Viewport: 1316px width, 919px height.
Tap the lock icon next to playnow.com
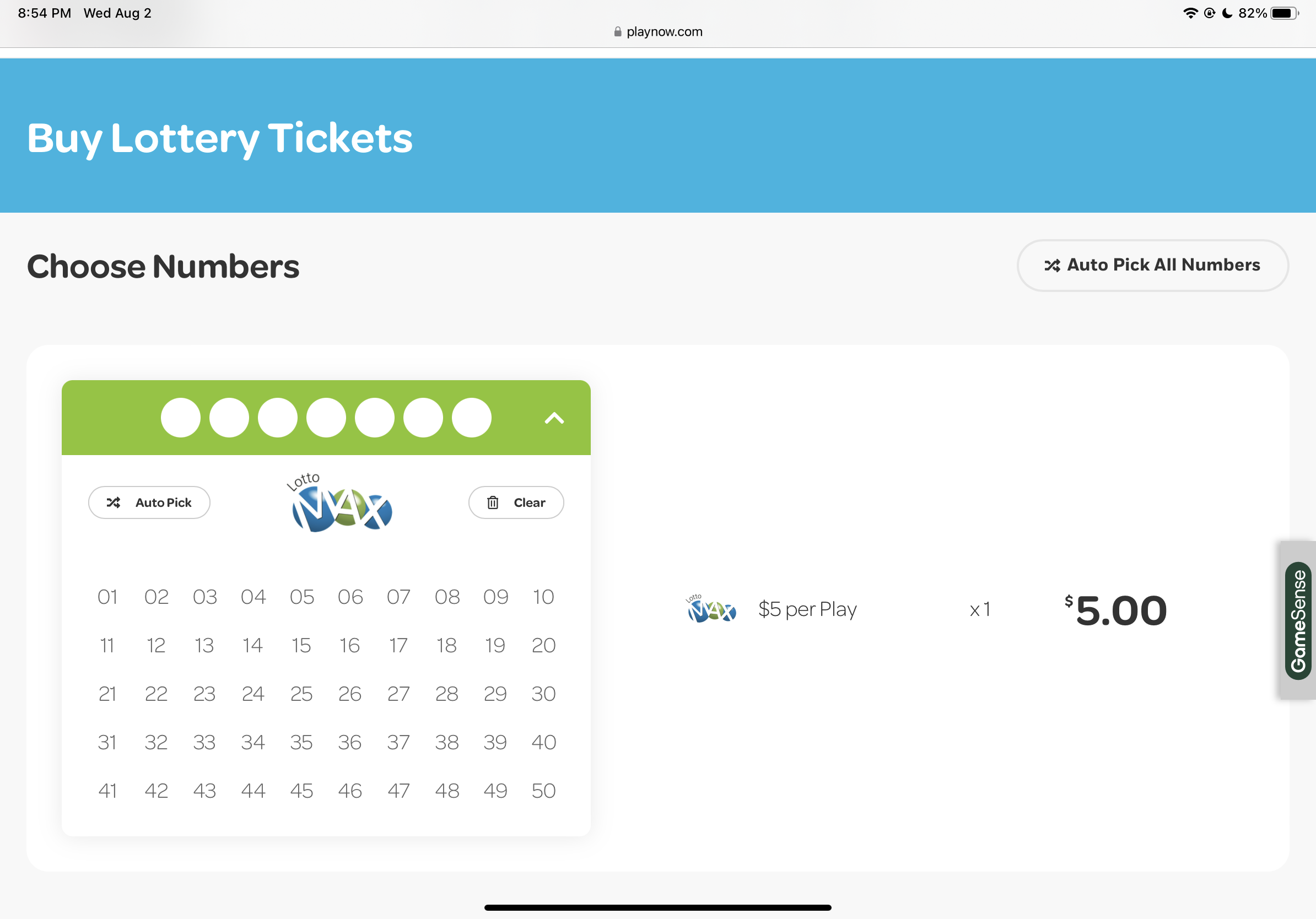(x=617, y=32)
